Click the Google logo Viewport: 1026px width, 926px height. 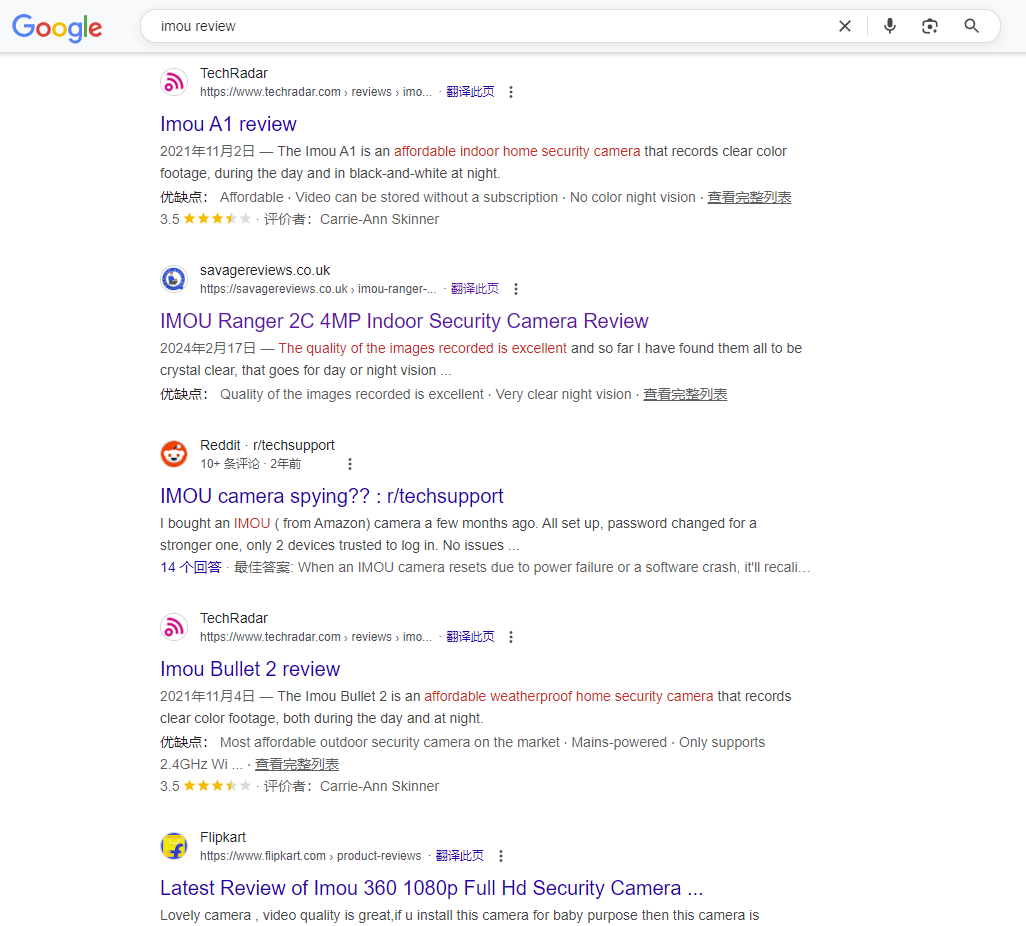(x=57, y=27)
